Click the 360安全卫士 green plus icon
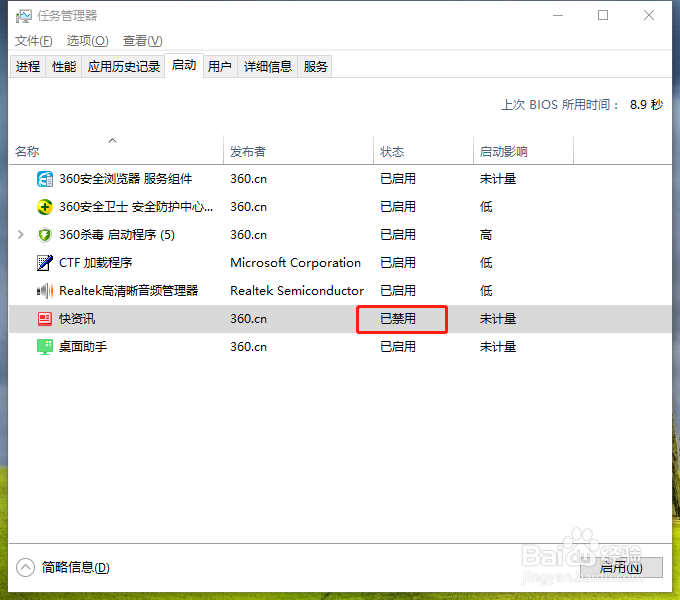Screen dimensions: 680x600 tap(45, 207)
